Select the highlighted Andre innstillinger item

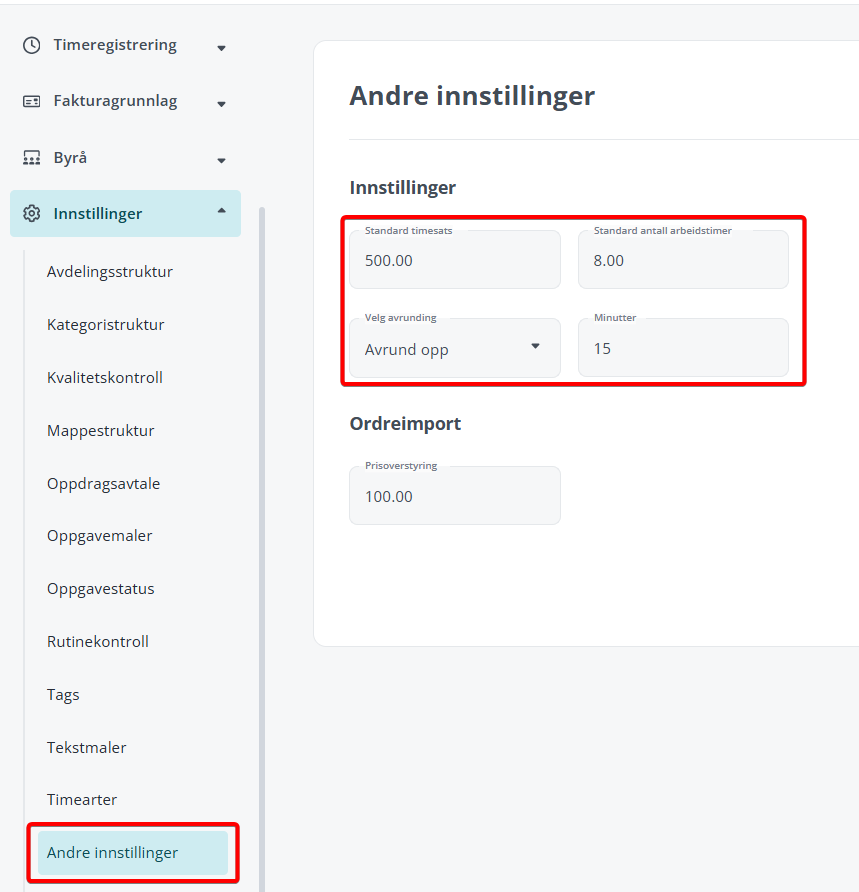click(x=133, y=853)
